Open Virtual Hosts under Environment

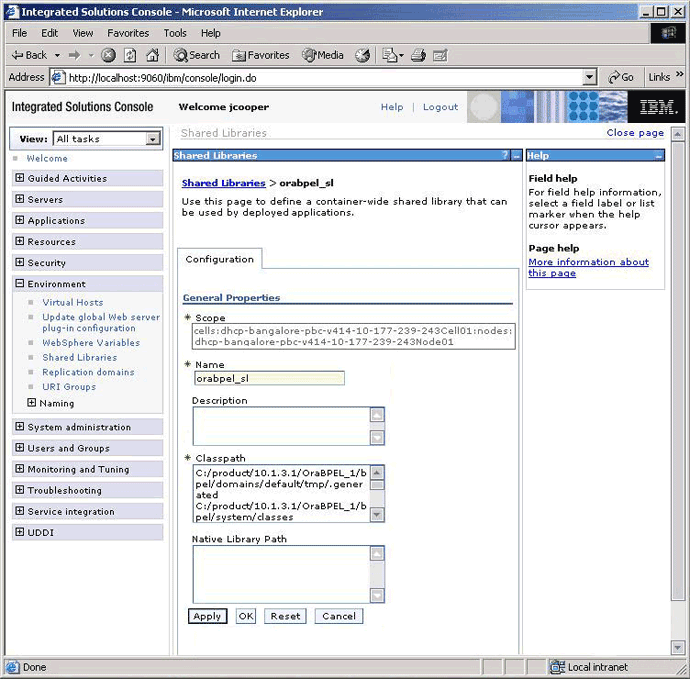point(73,302)
